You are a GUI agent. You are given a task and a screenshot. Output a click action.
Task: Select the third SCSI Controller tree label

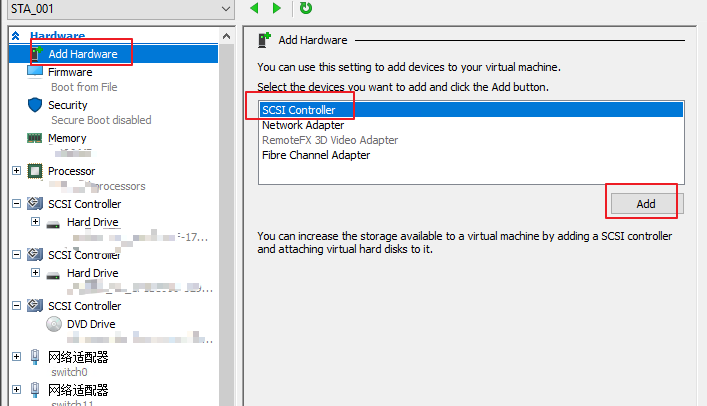click(x=85, y=306)
